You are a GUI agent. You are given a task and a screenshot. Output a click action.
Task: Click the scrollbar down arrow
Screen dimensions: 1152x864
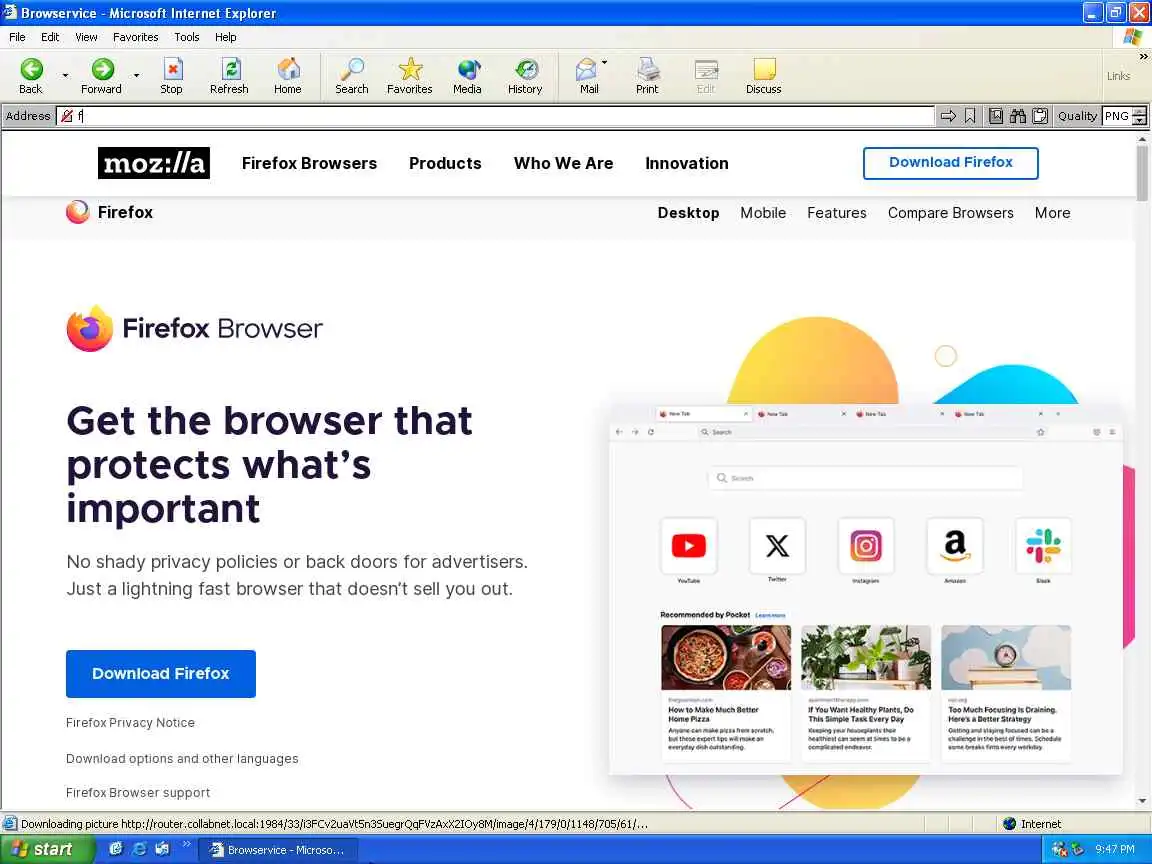point(1142,801)
